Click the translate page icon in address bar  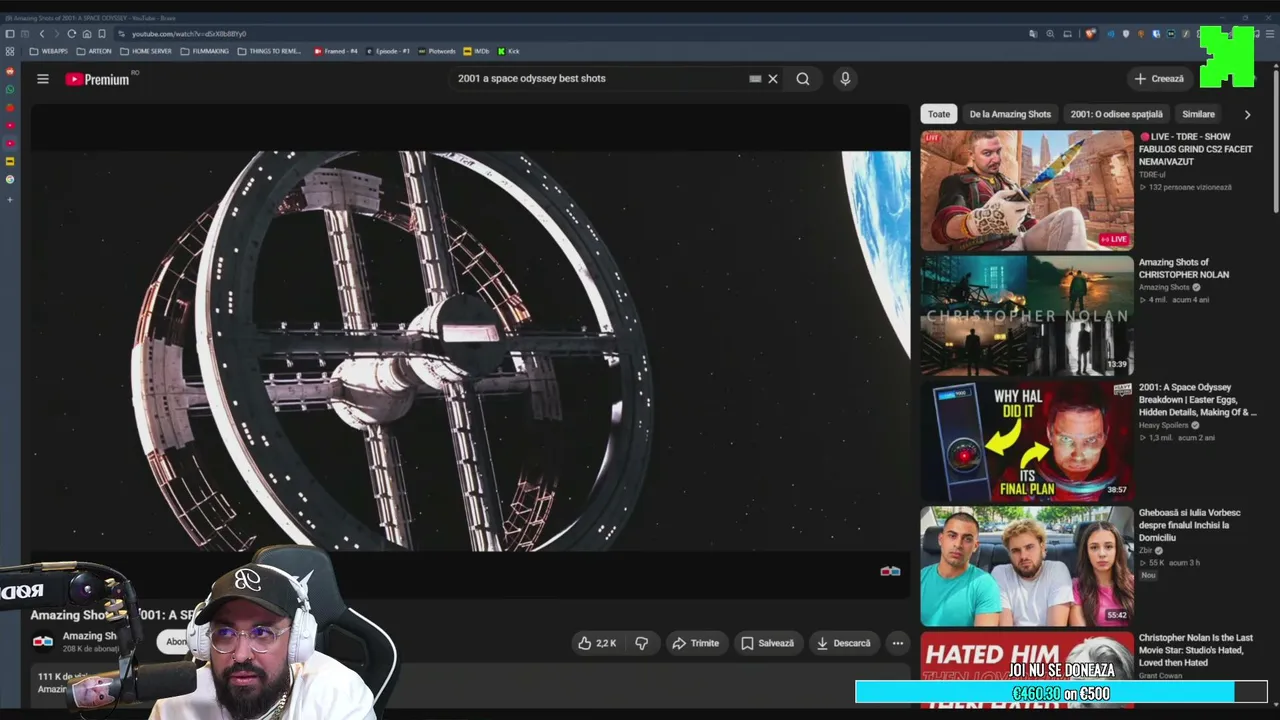(x=1034, y=34)
